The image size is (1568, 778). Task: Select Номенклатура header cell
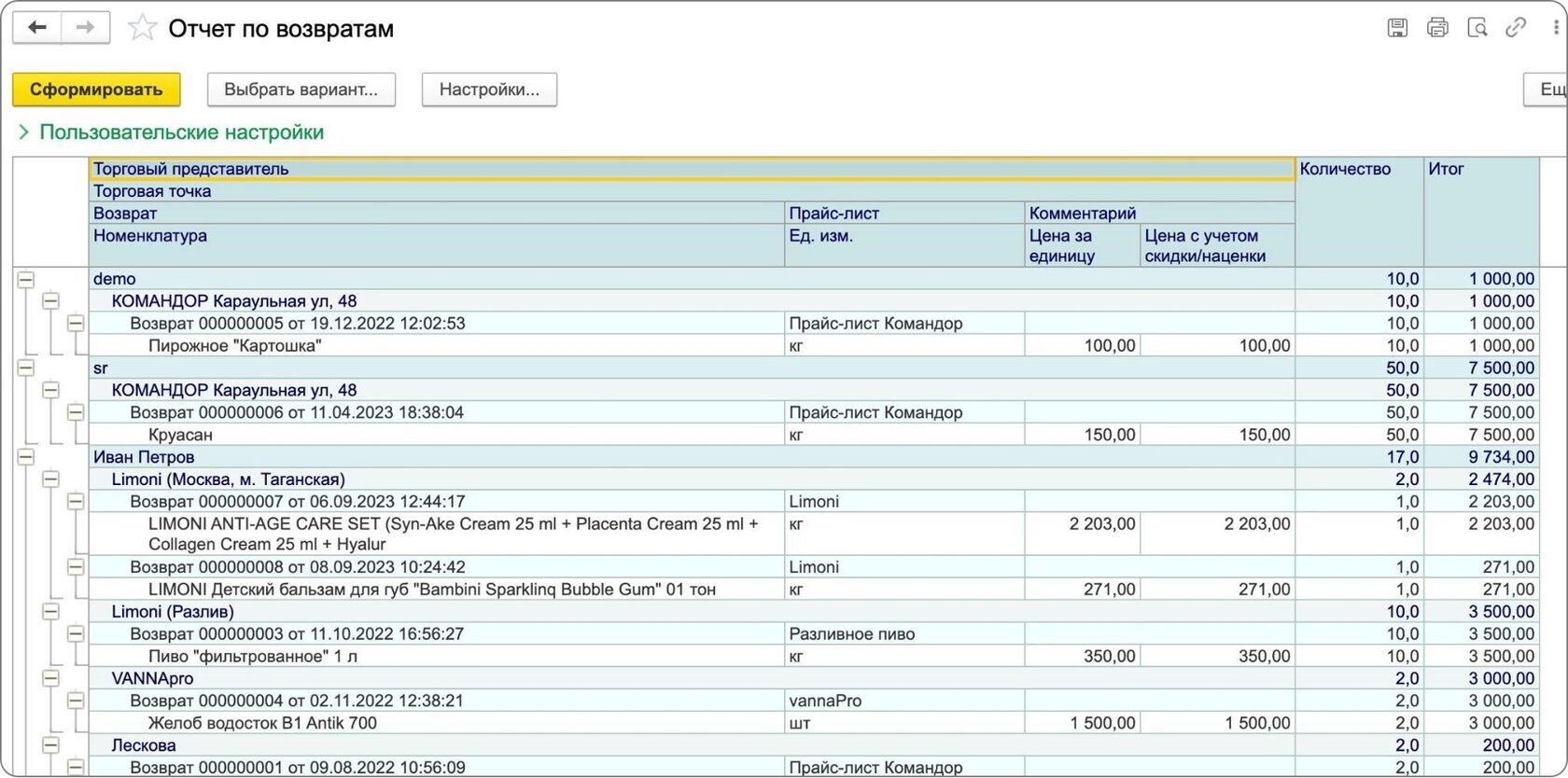(437, 245)
